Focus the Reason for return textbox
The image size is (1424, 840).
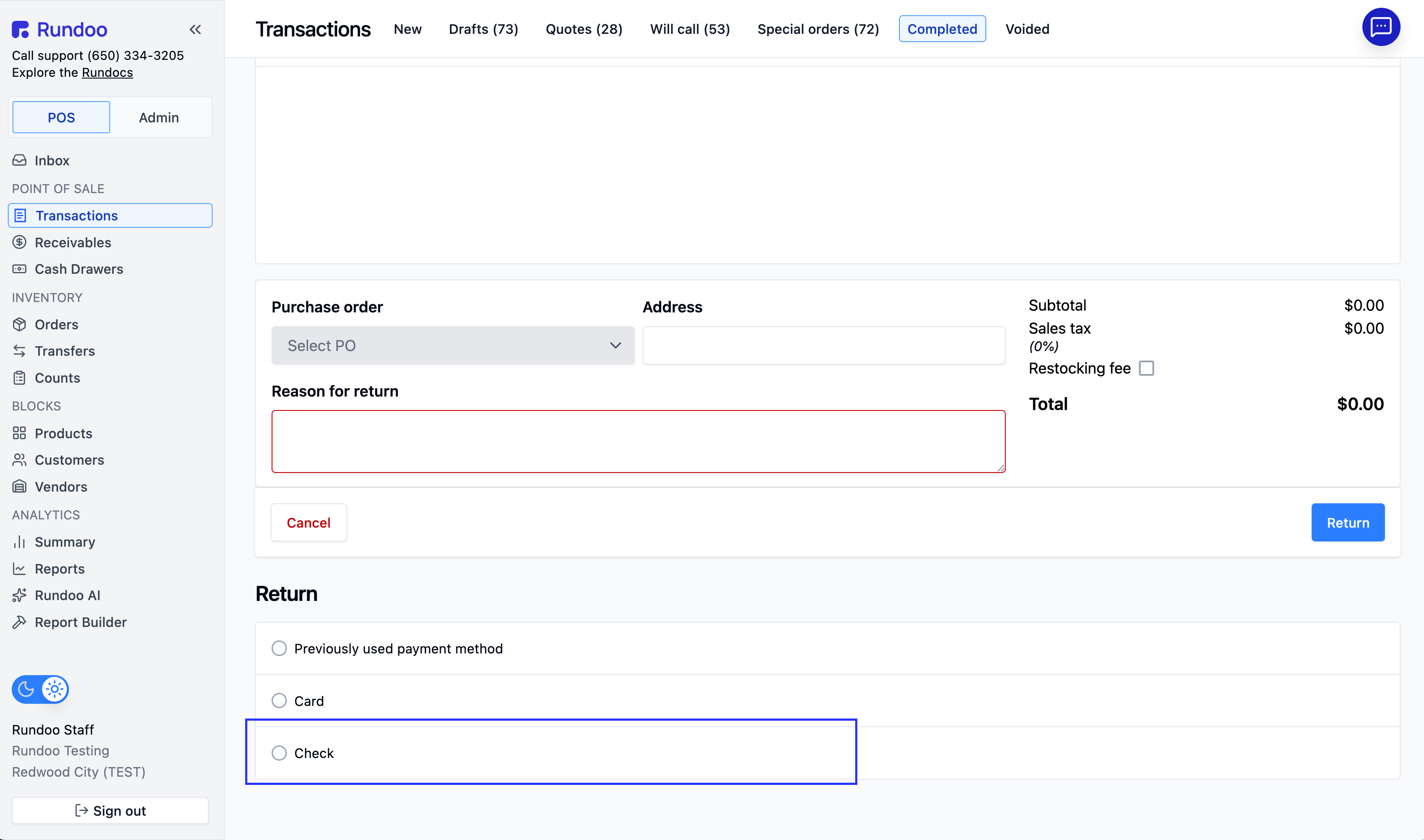[638, 441]
